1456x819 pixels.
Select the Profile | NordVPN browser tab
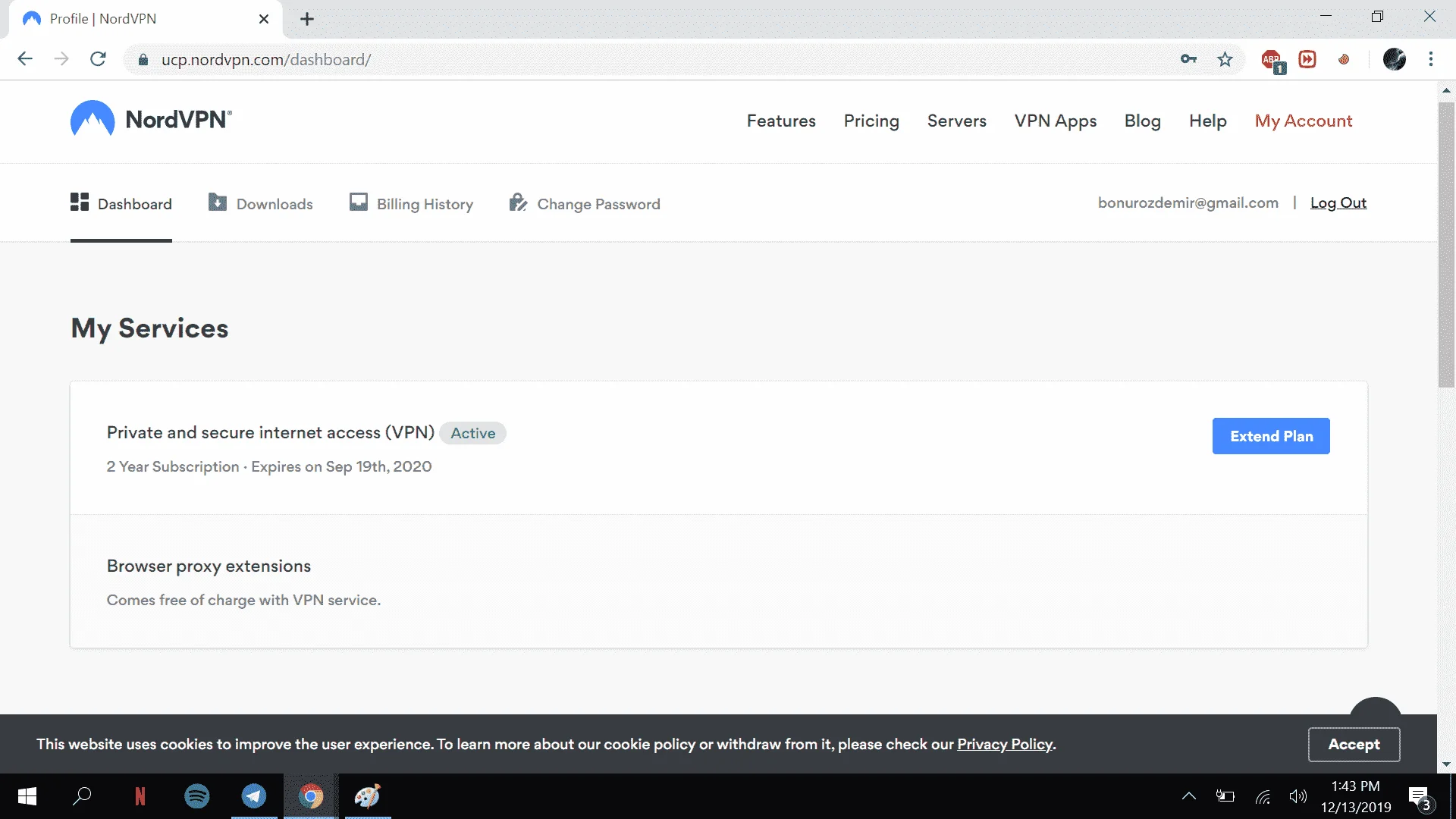coord(146,19)
